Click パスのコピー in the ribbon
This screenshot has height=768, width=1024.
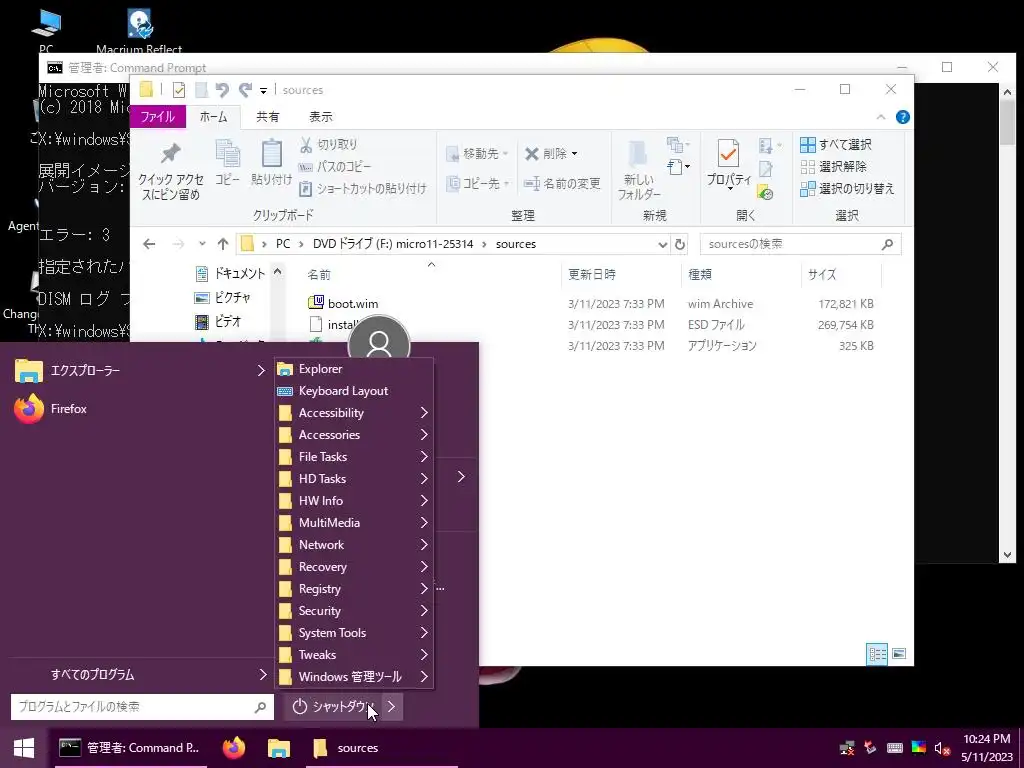334,167
